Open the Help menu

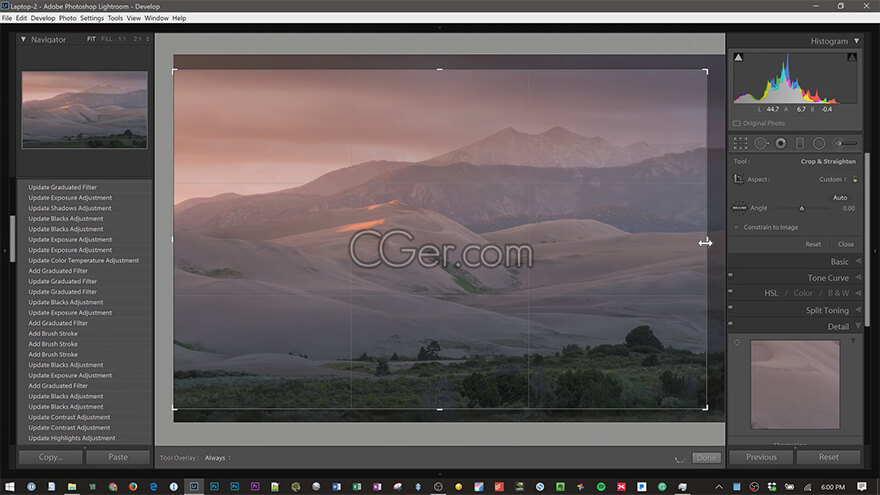pyautogui.click(x=179, y=18)
